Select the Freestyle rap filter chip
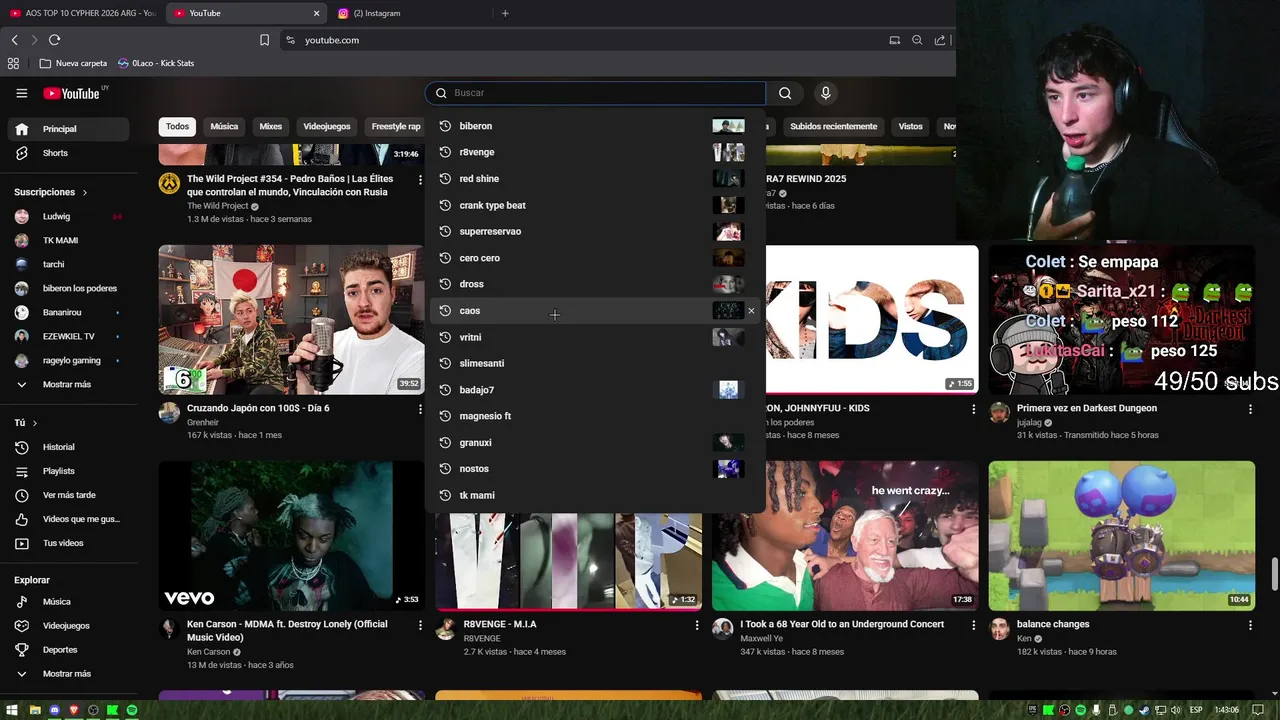The width and height of the screenshot is (1280, 720). point(394,127)
